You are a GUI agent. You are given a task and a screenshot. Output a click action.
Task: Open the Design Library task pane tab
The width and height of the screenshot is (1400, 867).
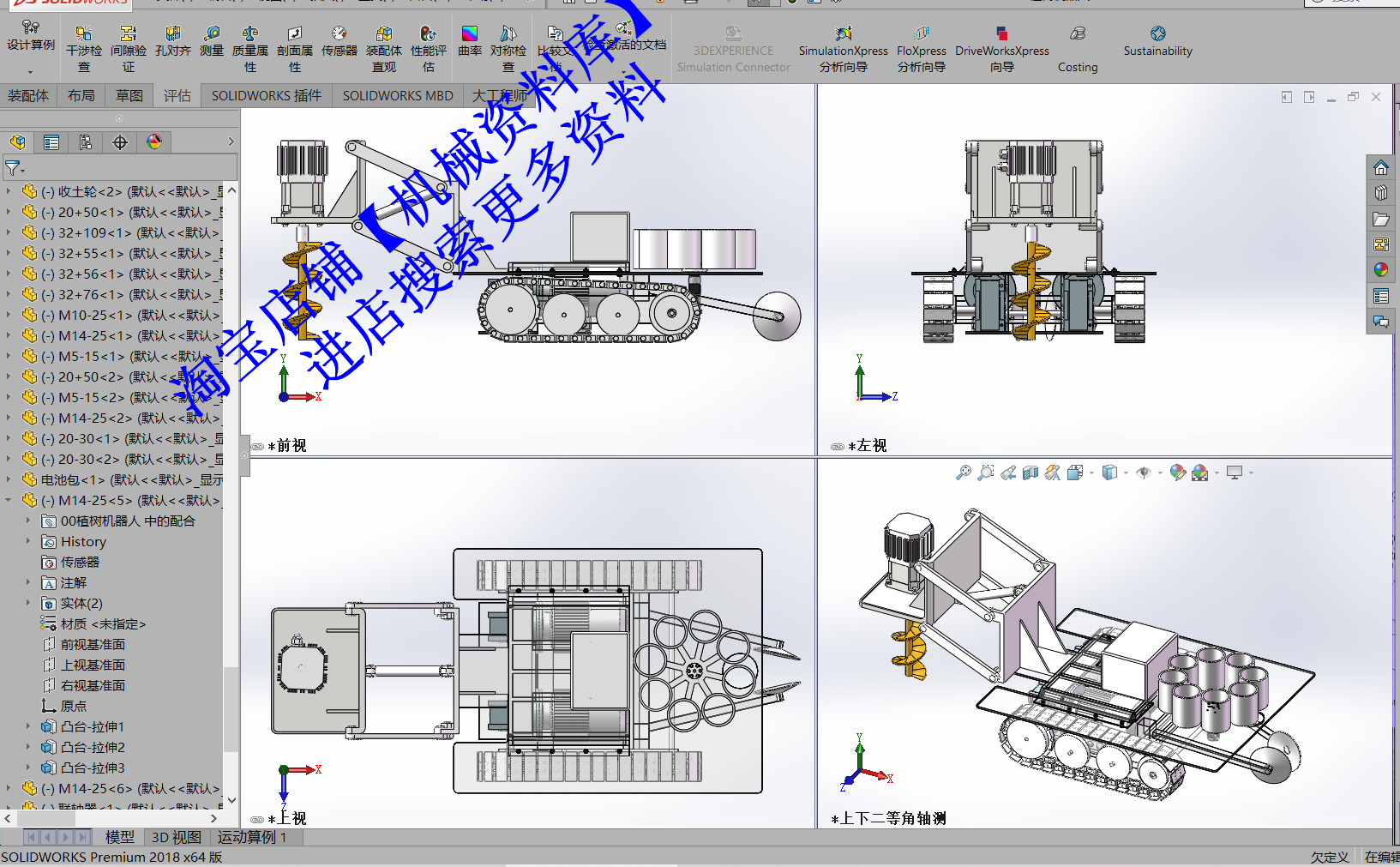coord(1380,193)
